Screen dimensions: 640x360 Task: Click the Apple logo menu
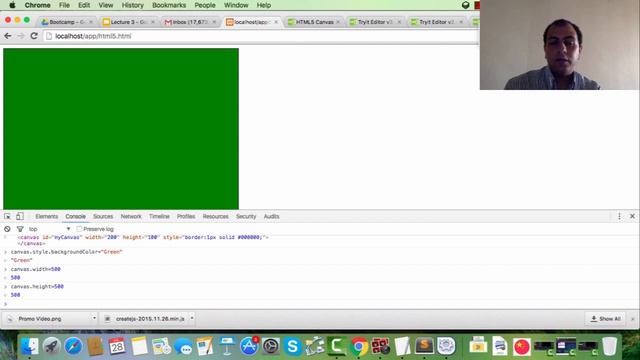click(12, 5)
